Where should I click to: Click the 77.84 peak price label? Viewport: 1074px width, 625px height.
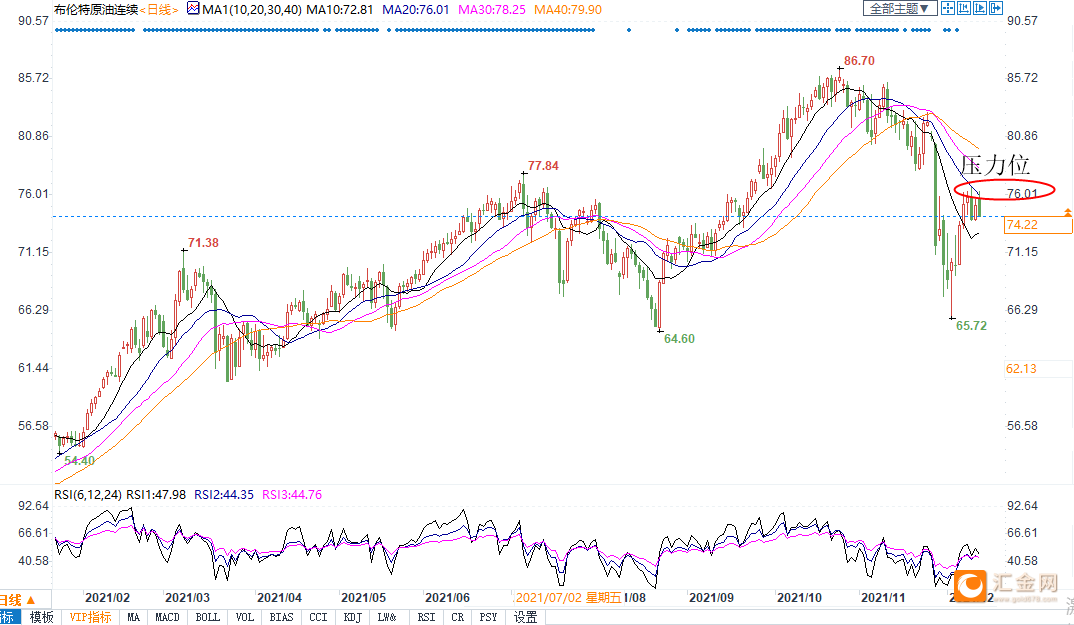click(x=543, y=166)
